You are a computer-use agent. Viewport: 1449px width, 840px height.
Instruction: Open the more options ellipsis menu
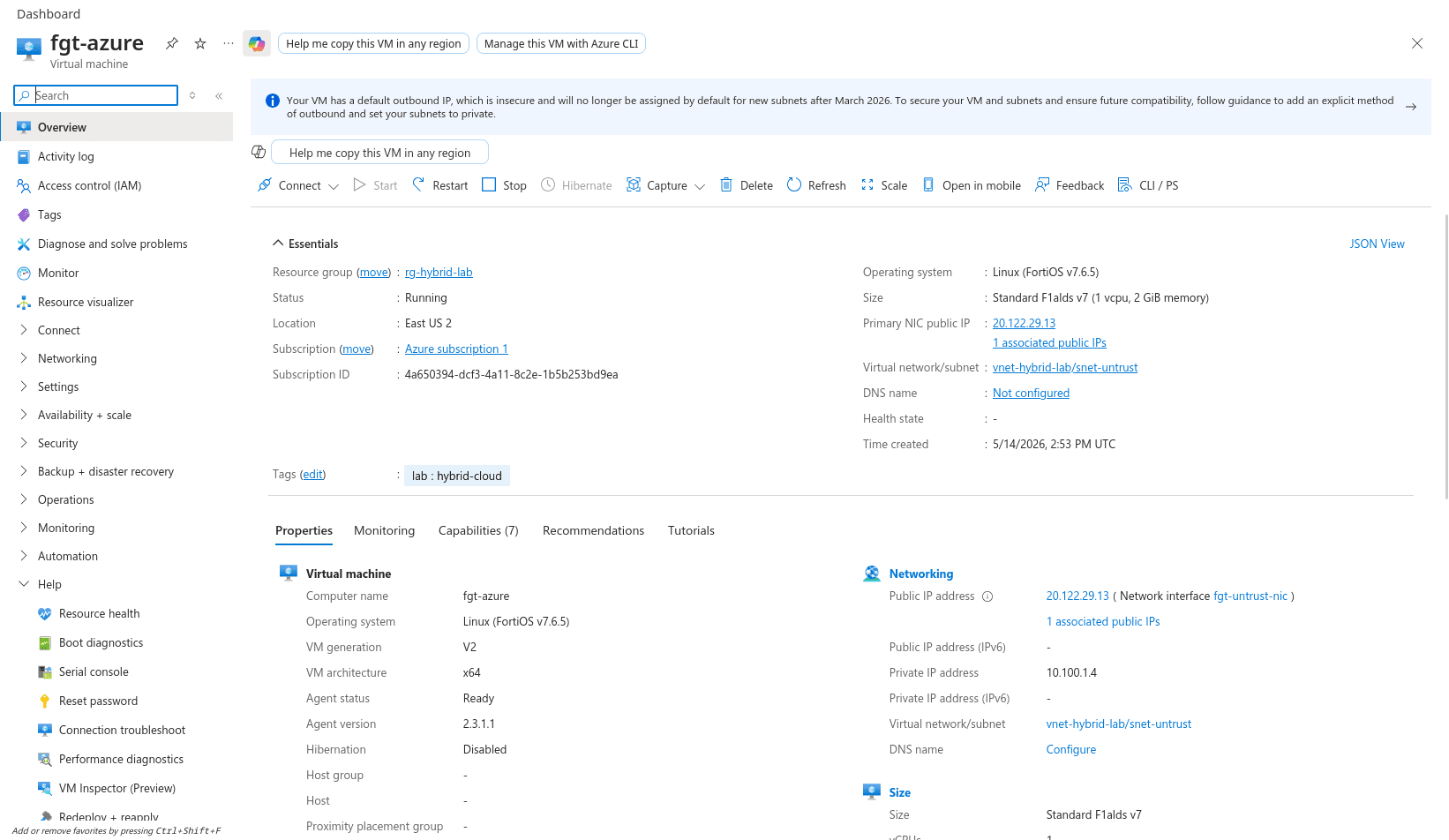229,43
